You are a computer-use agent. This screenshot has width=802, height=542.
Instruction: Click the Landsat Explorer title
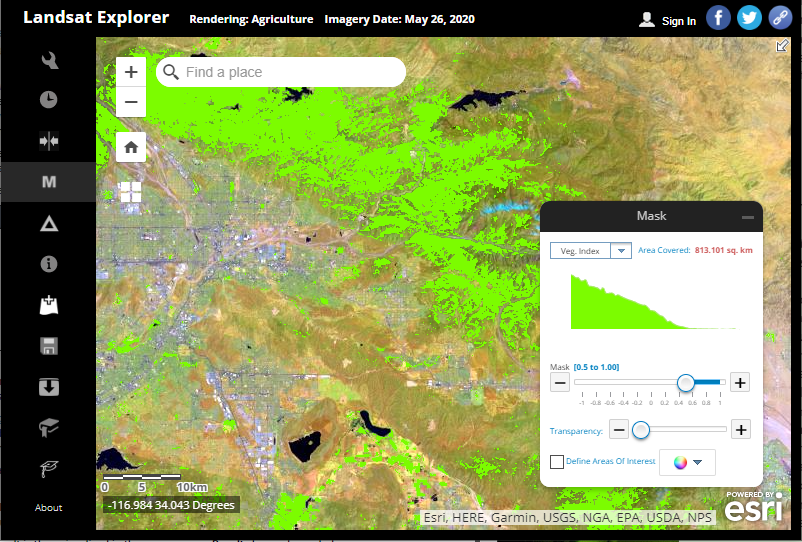(x=96, y=17)
